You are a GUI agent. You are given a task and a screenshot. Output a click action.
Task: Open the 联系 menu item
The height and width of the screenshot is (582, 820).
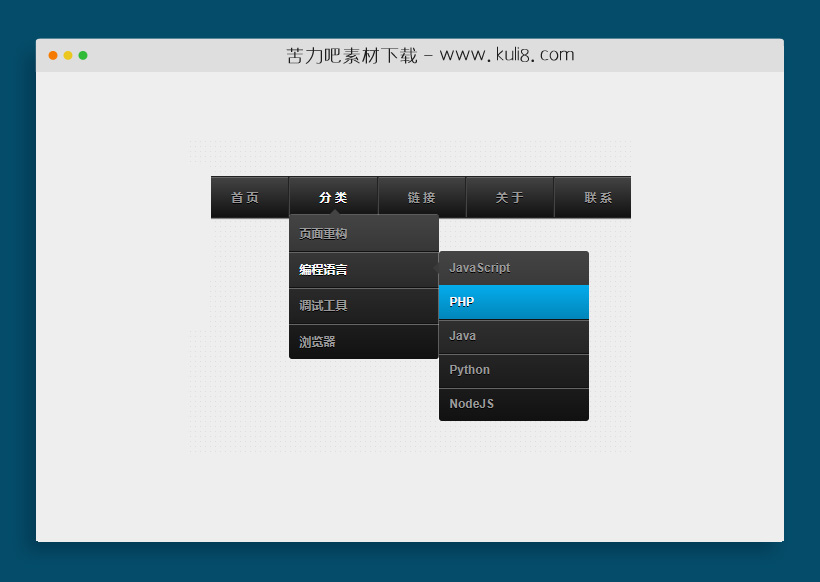click(x=592, y=197)
